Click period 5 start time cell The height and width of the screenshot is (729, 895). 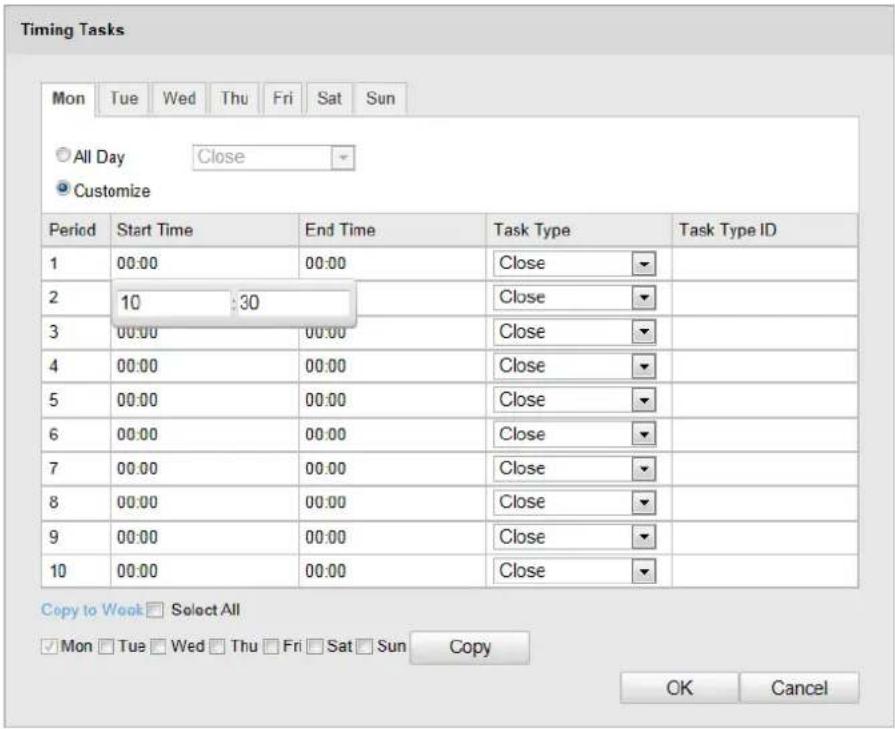pos(204,400)
